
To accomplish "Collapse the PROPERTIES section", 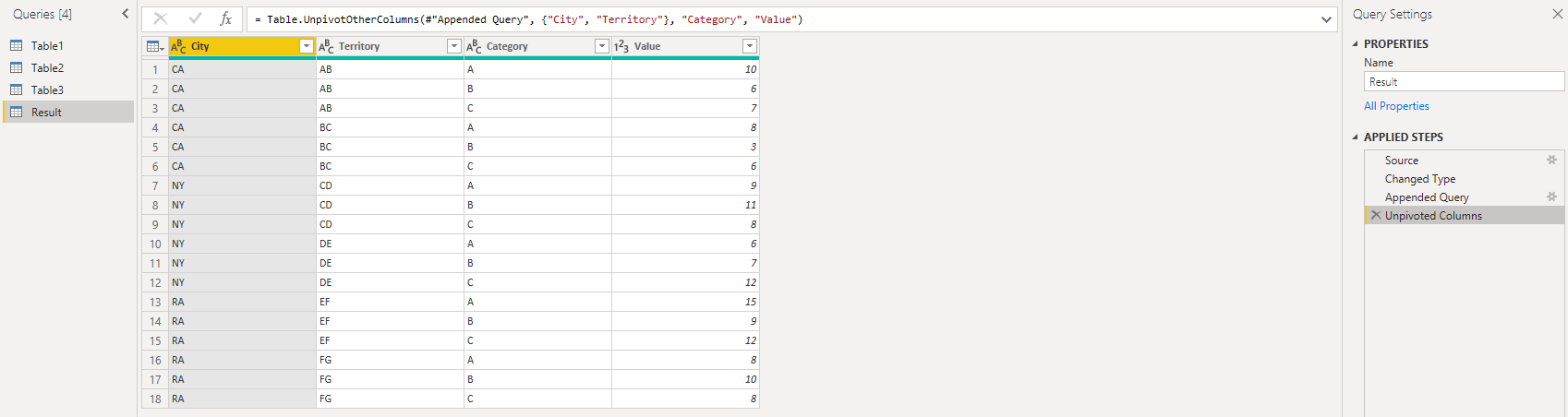I will (x=1356, y=43).
